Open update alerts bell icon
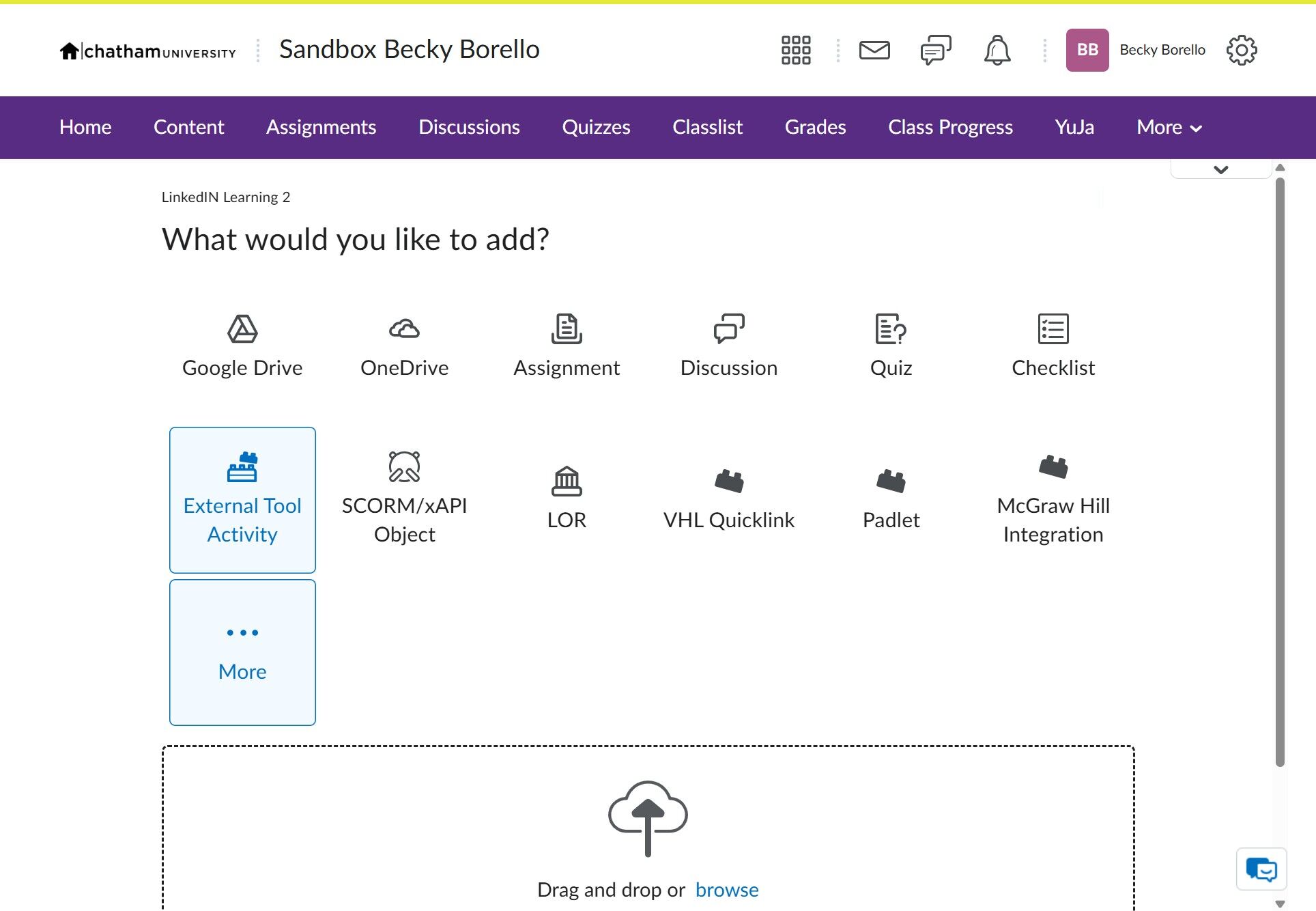1316x911 pixels. coord(997,50)
